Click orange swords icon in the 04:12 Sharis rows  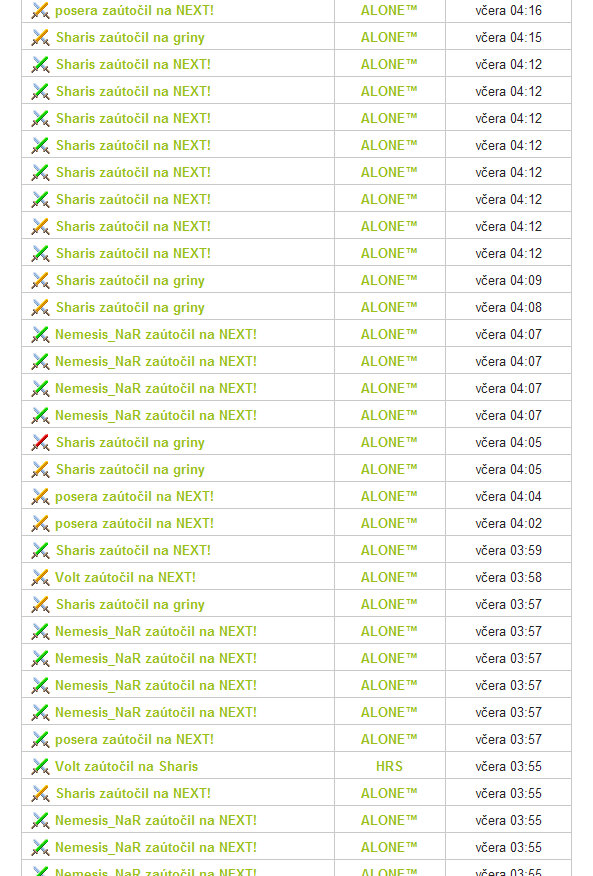point(40,226)
